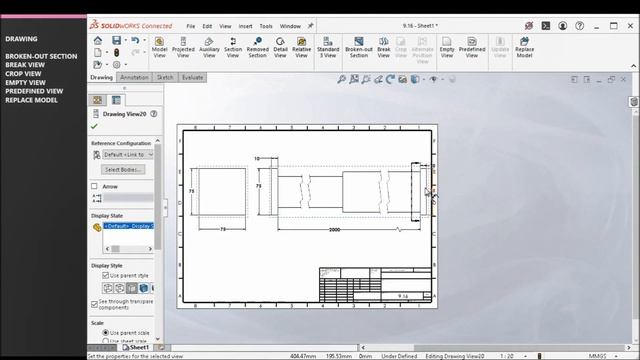
Task: Select Hidden Lines Visible display style
Action: pyautogui.click(x=120, y=288)
